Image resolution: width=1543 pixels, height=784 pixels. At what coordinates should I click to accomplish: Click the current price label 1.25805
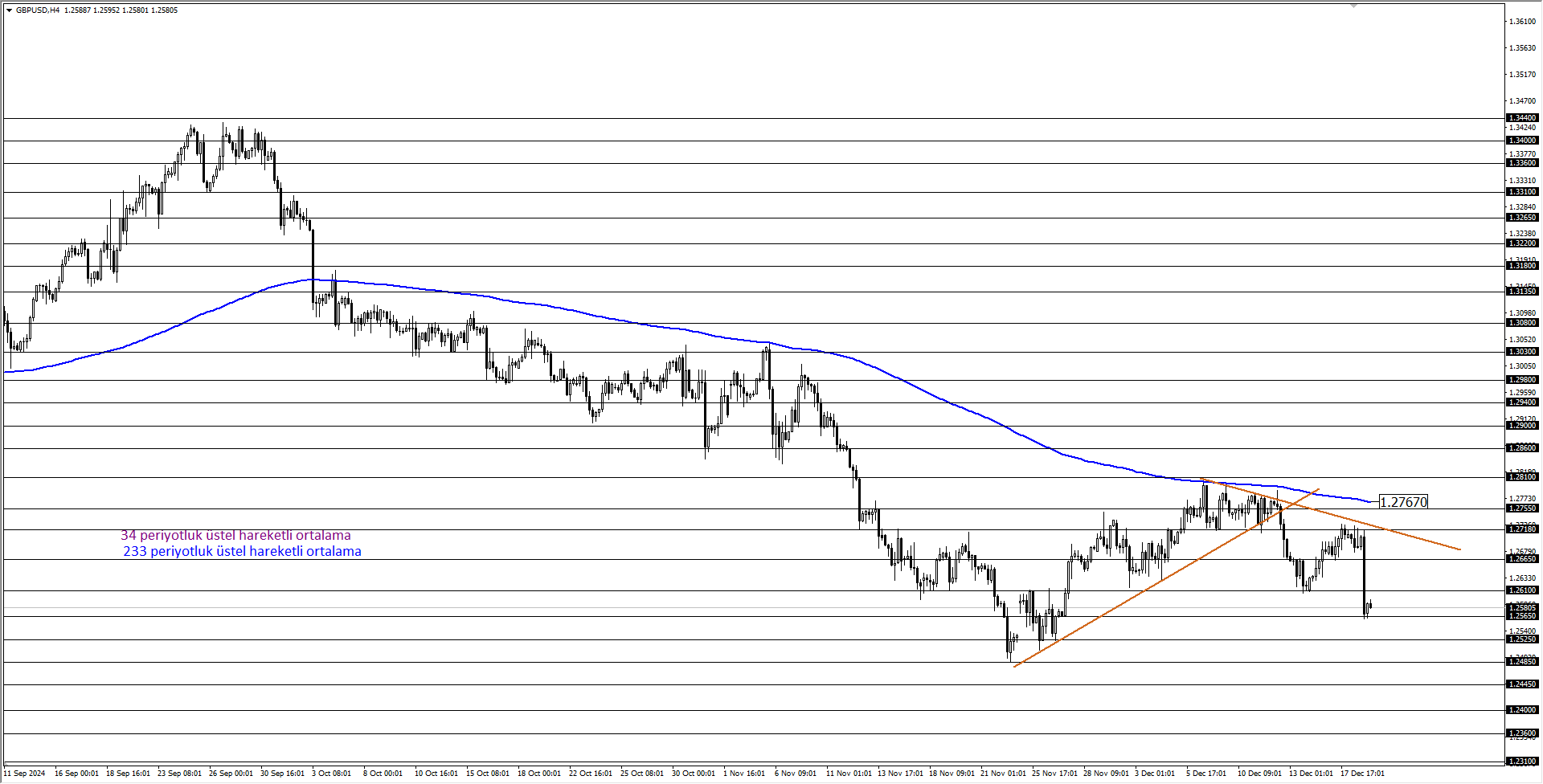(1522, 608)
